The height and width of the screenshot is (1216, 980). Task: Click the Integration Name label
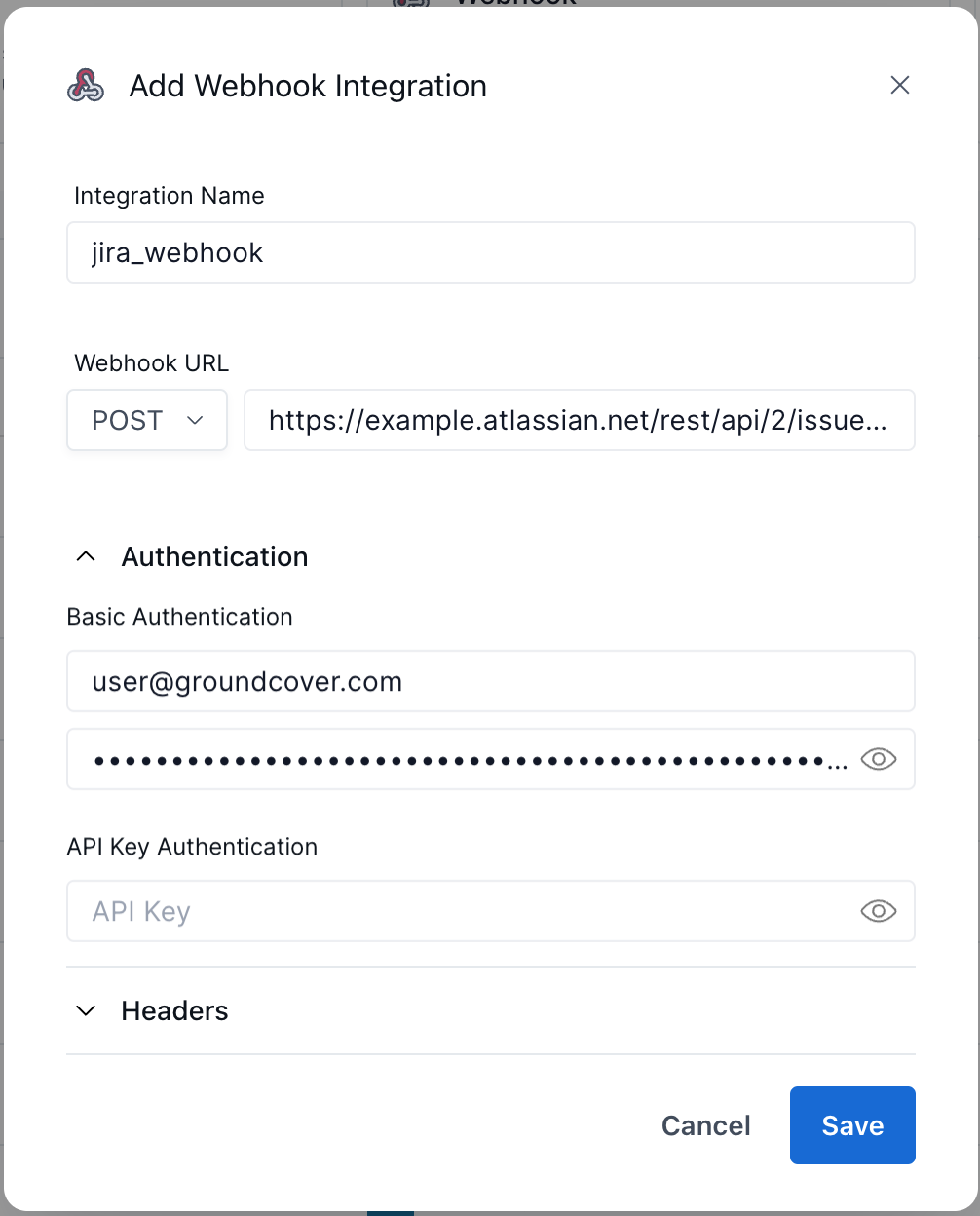[170, 196]
